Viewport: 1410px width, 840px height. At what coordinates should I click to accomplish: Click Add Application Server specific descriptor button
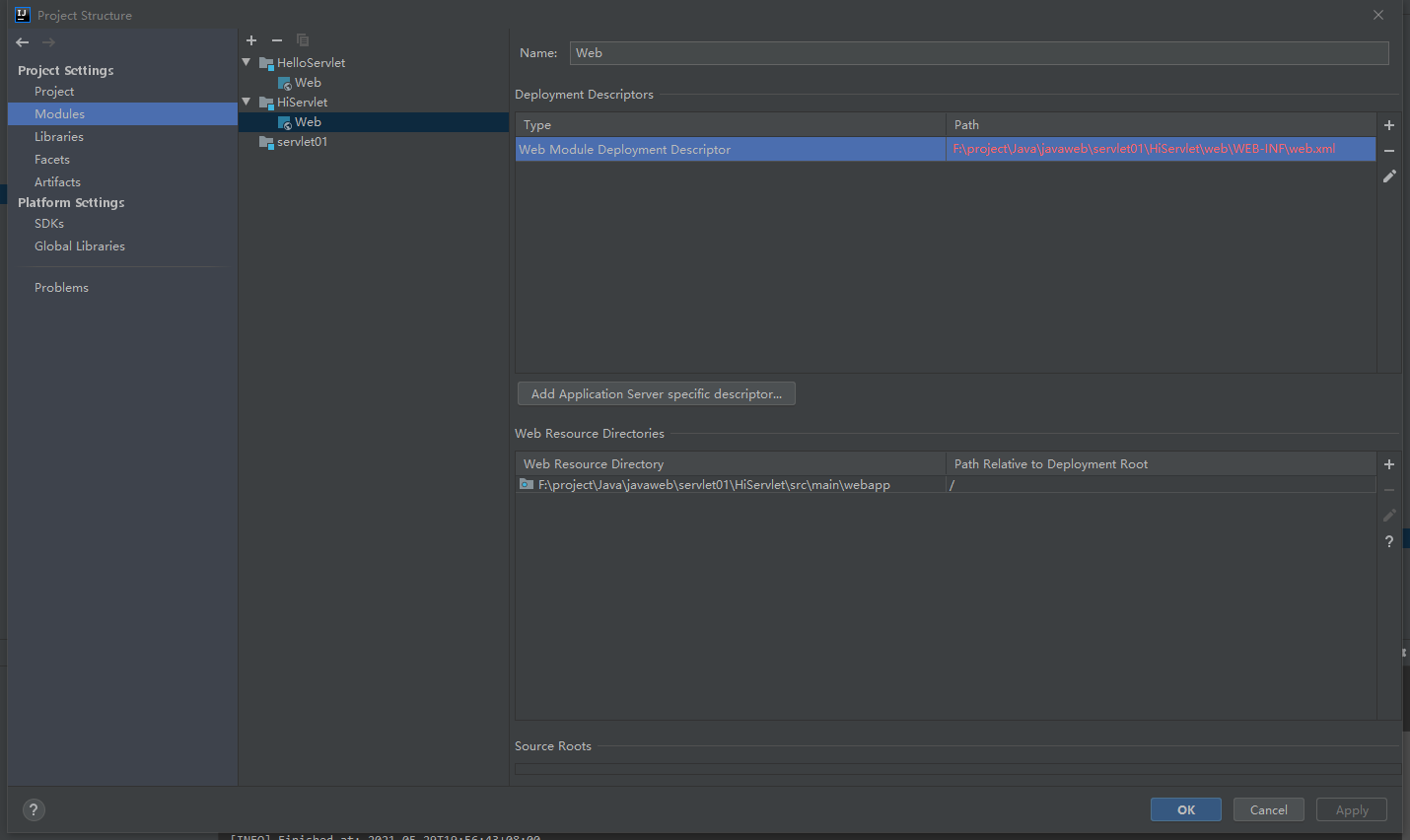[657, 393]
